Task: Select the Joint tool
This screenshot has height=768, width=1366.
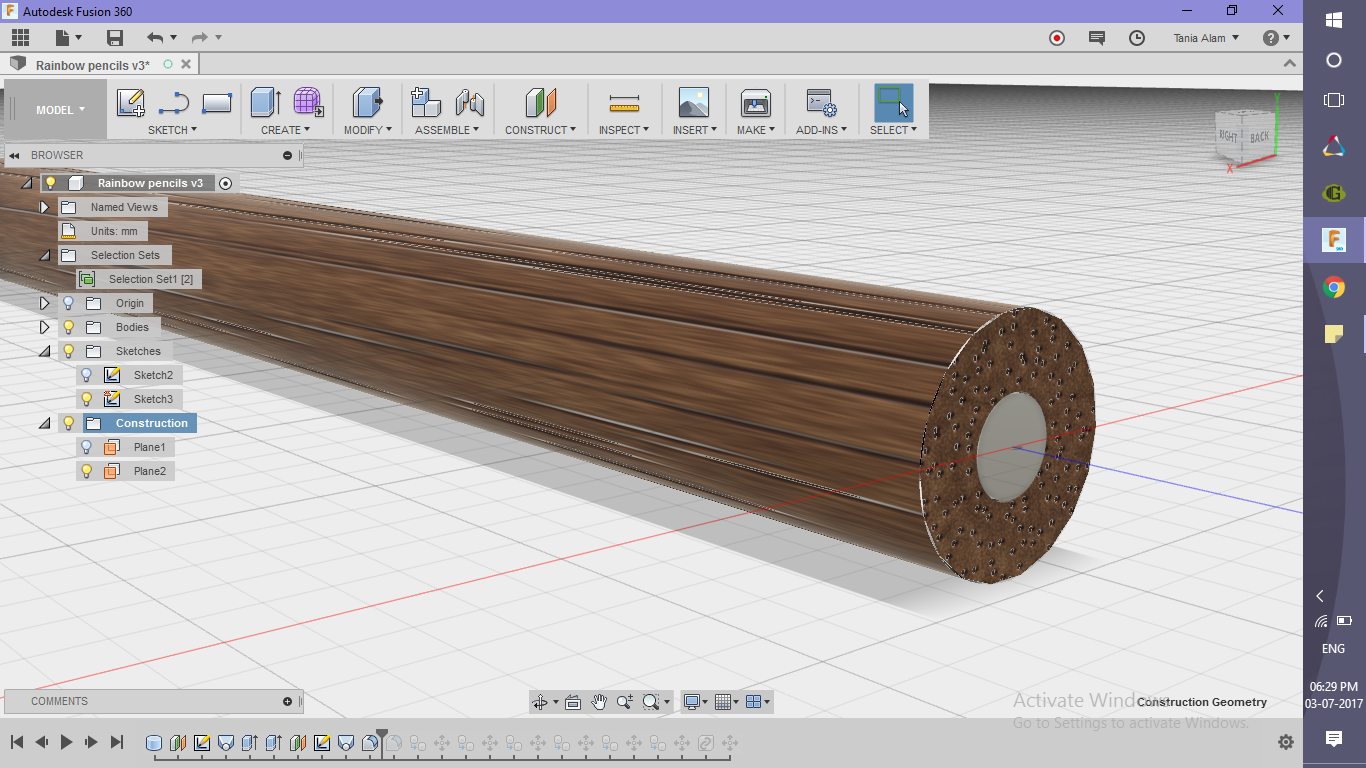Action: click(469, 103)
